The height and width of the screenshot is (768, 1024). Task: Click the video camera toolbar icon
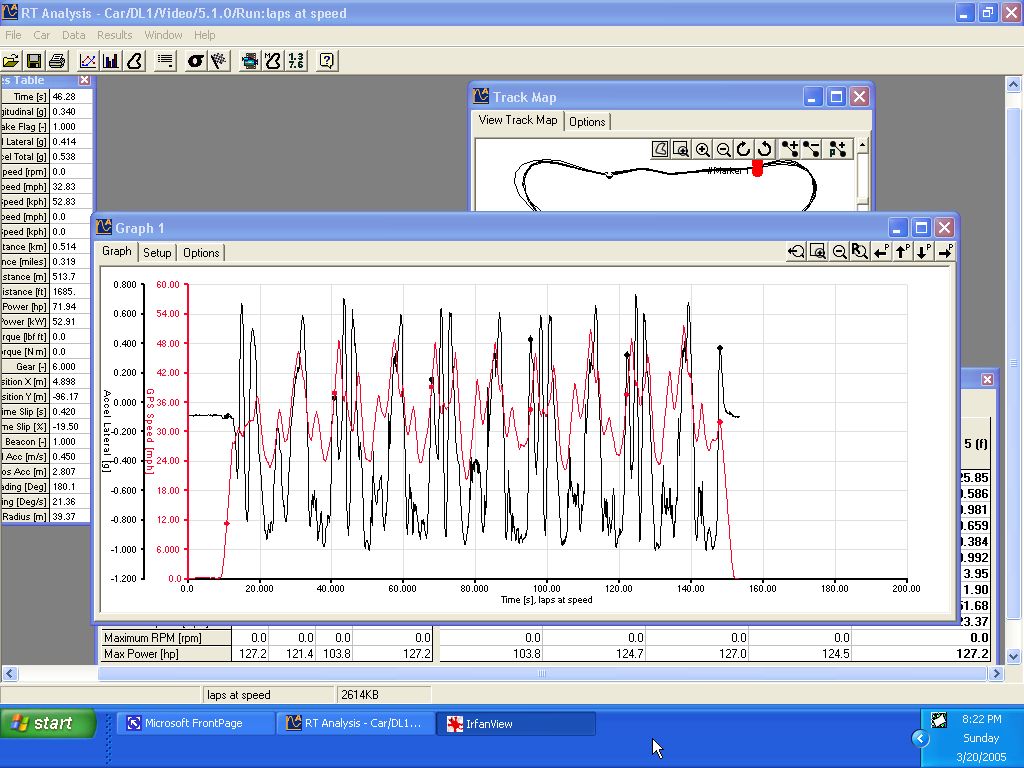click(x=249, y=61)
